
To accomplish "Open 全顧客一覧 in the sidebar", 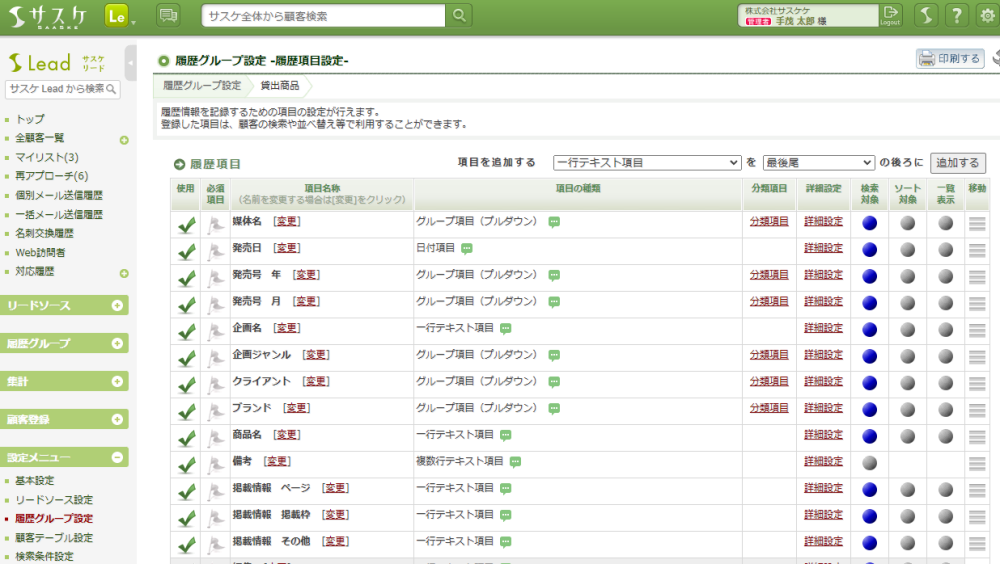I will (40, 138).
